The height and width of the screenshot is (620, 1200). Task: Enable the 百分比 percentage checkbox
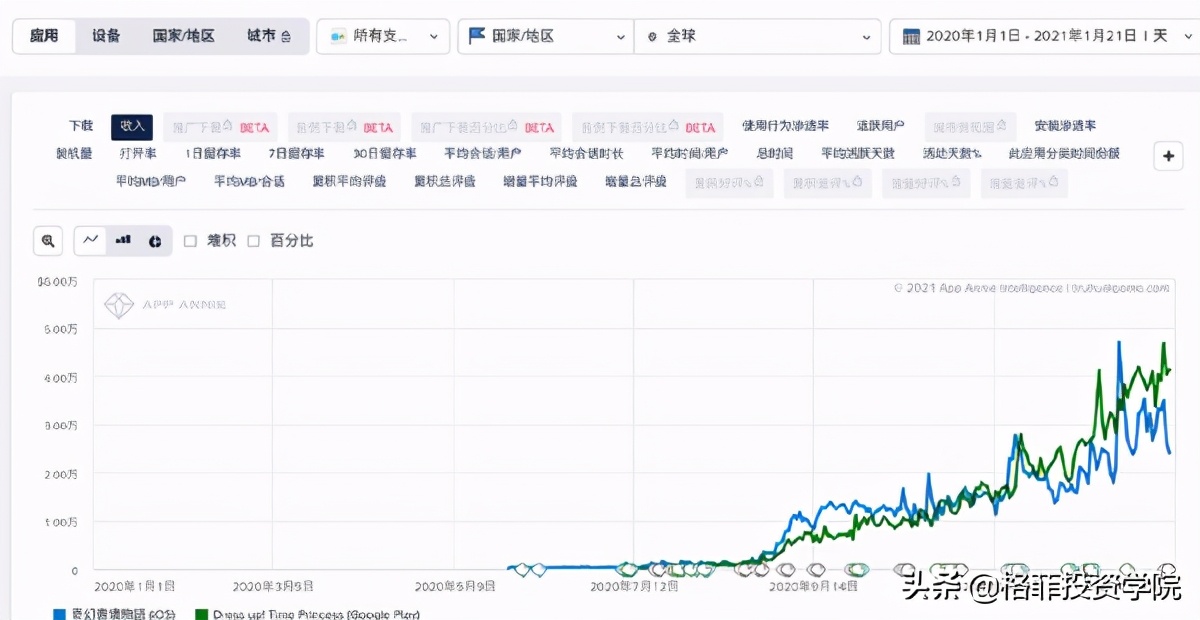click(253, 240)
